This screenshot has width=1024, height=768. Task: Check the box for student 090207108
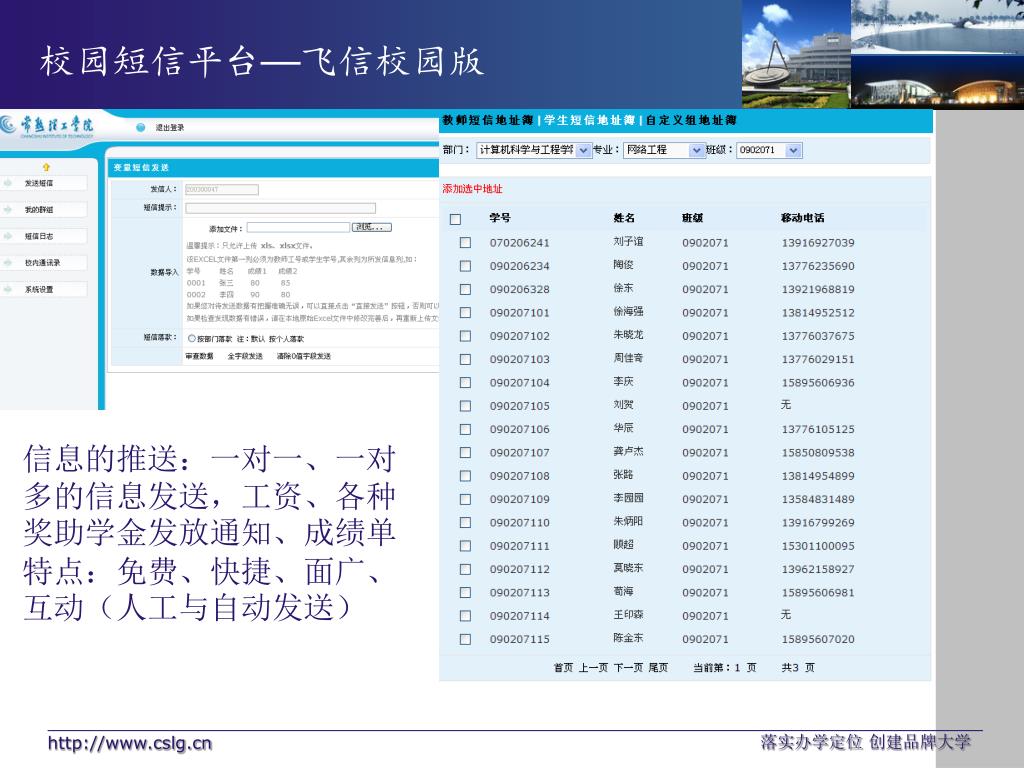[x=465, y=476]
